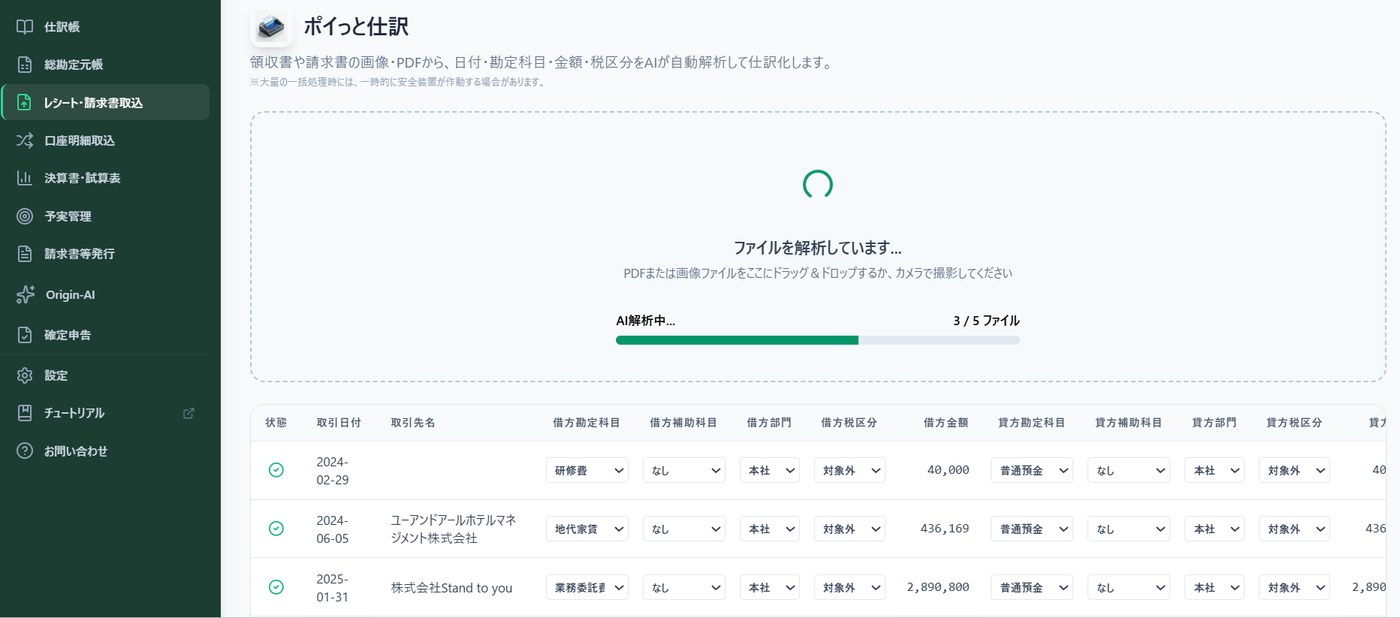Click the 状態 column header
The height and width of the screenshot is (618, 1400).
pos(276,423)
